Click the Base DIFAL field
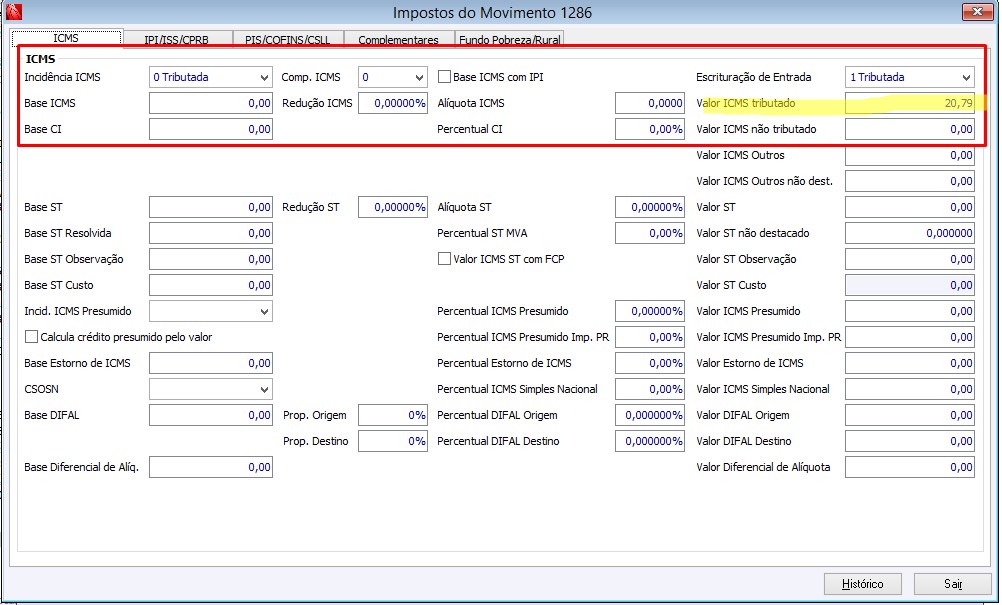Viewport: 1002px width, 605px height. pos(211,415)
